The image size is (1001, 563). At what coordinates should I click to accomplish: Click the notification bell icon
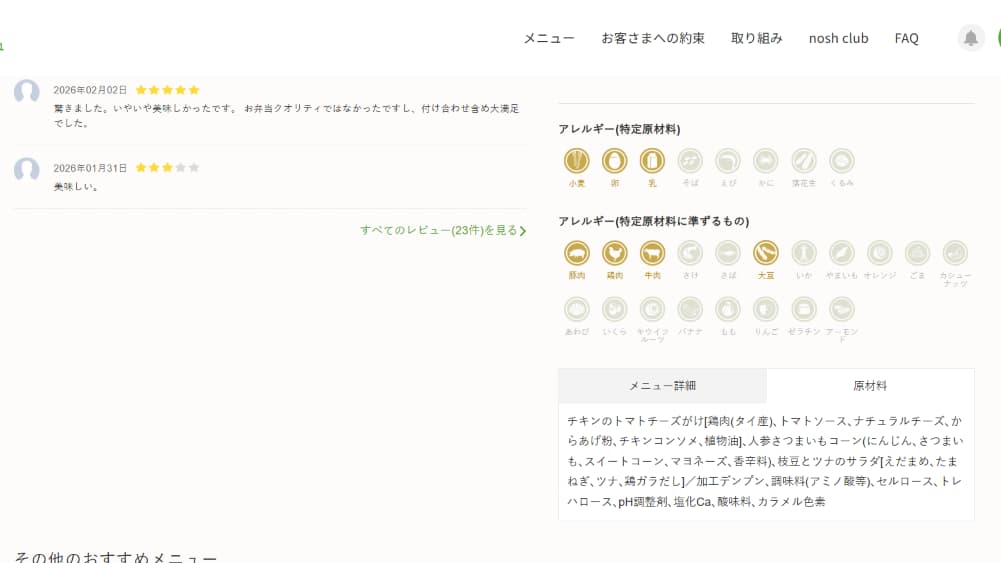[x=970, y=38]
